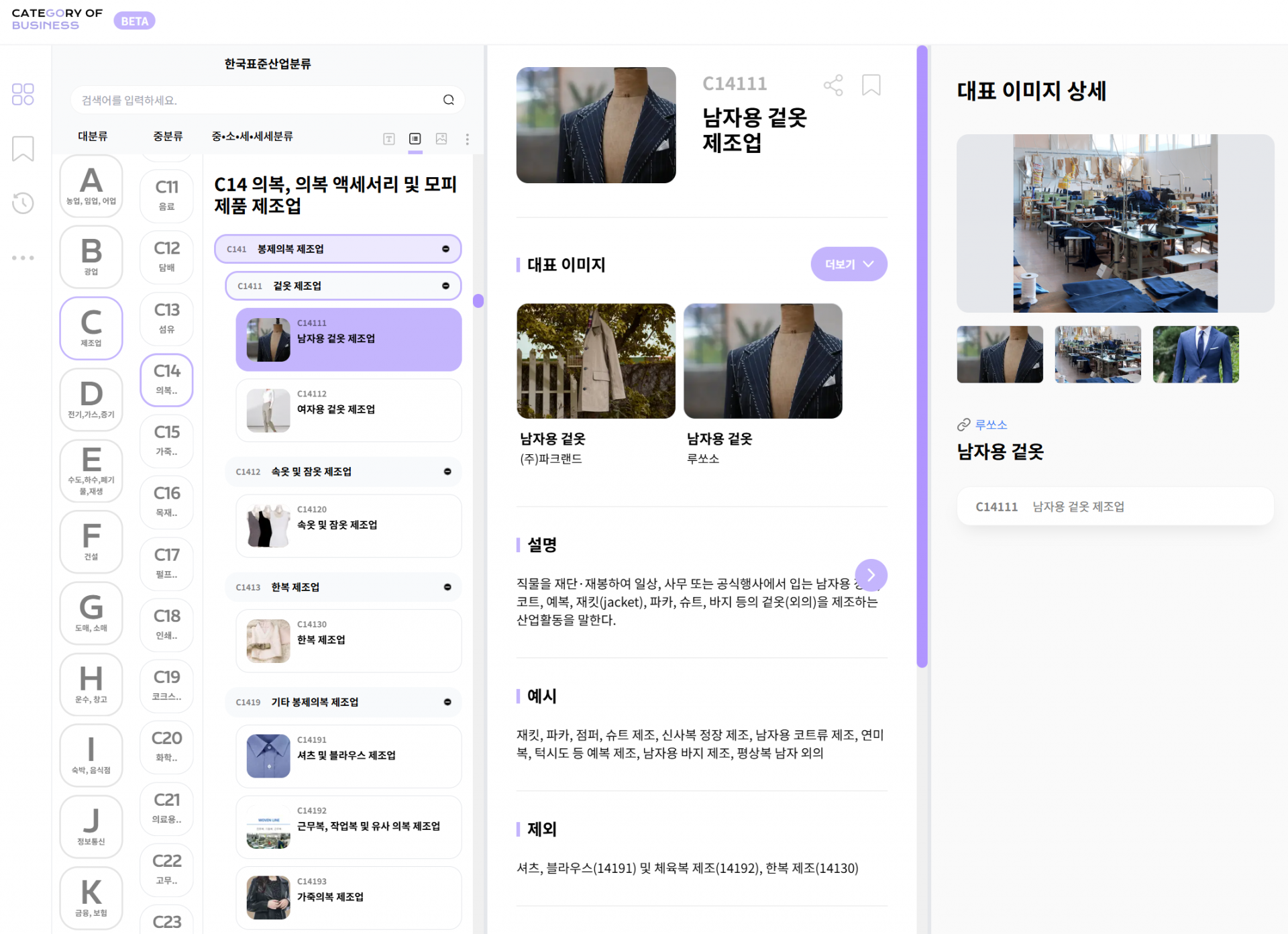Switch to list view mode

tap(415, 139)
